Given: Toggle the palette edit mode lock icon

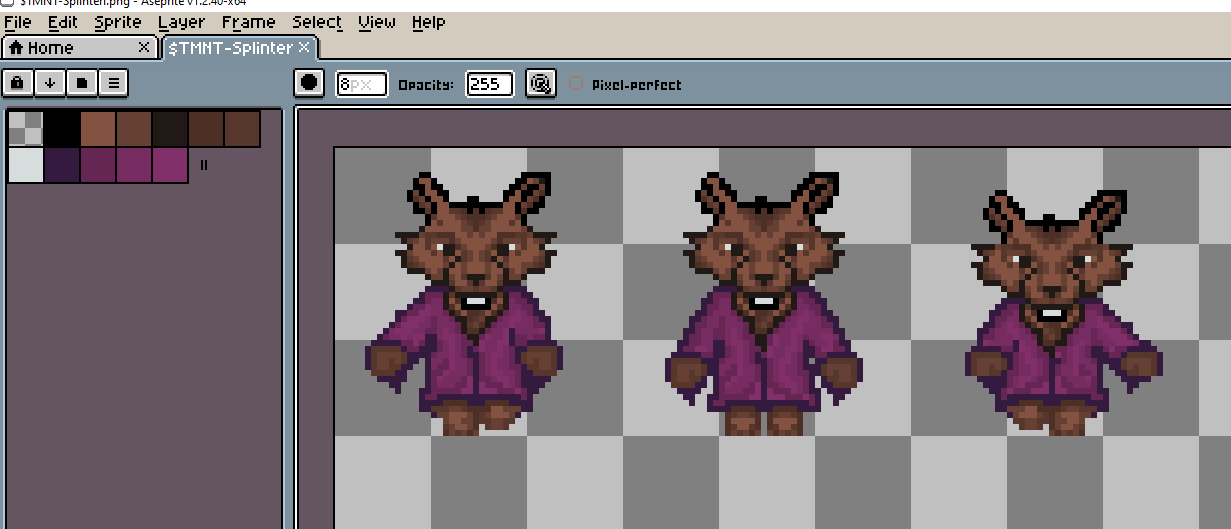Looking at the screenshot, I should click(x=18, y=83).
